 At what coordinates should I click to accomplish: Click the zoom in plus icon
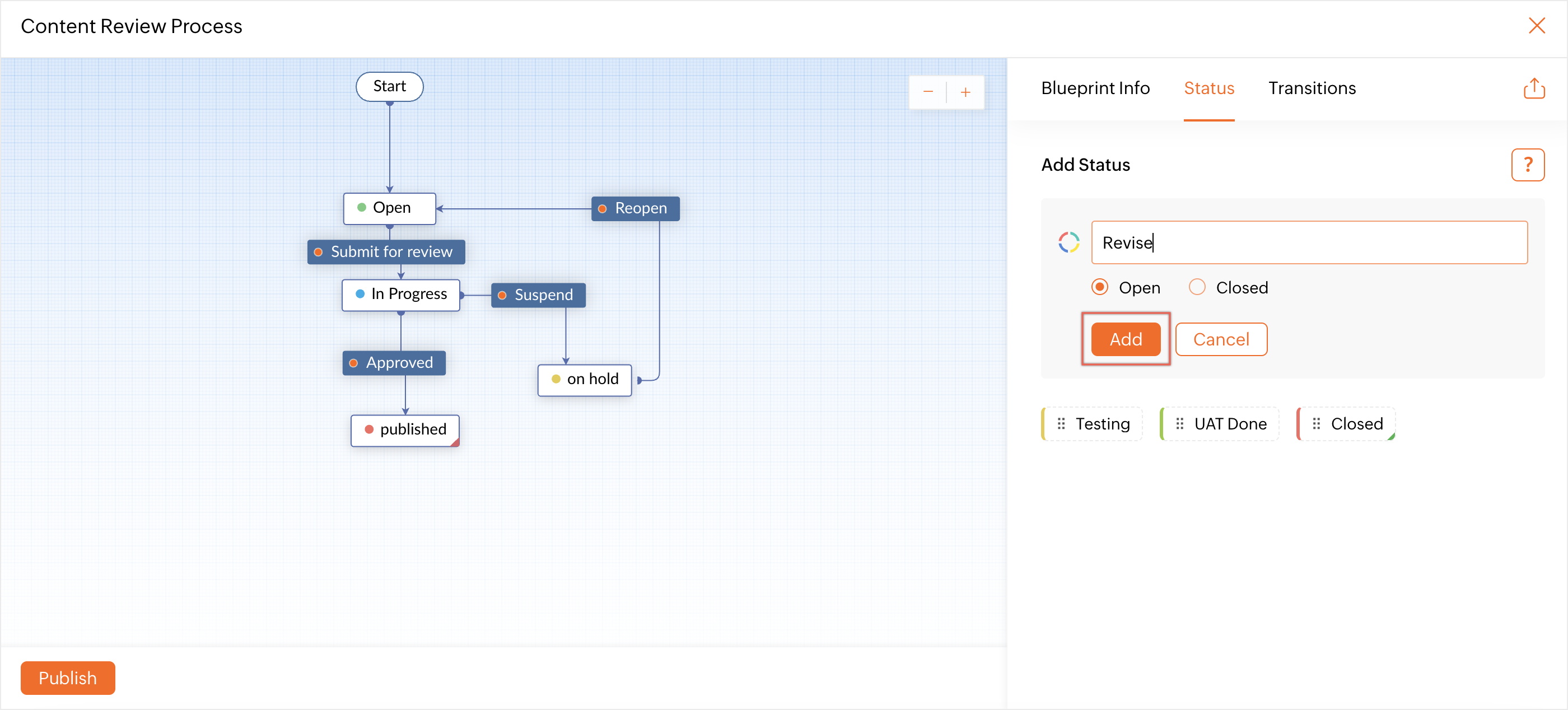(965, 92)
